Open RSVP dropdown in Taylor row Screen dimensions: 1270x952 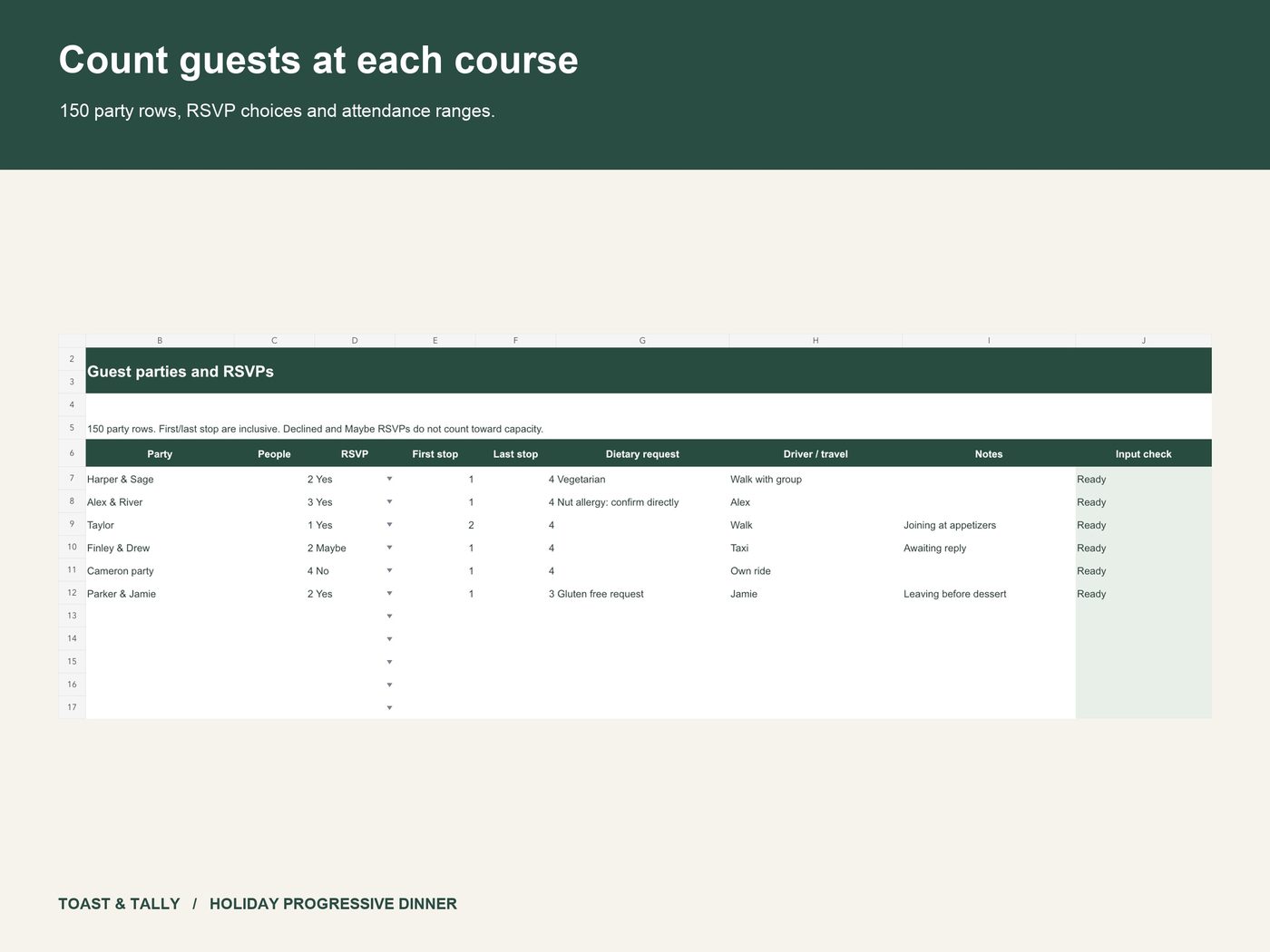coord(389,525)
